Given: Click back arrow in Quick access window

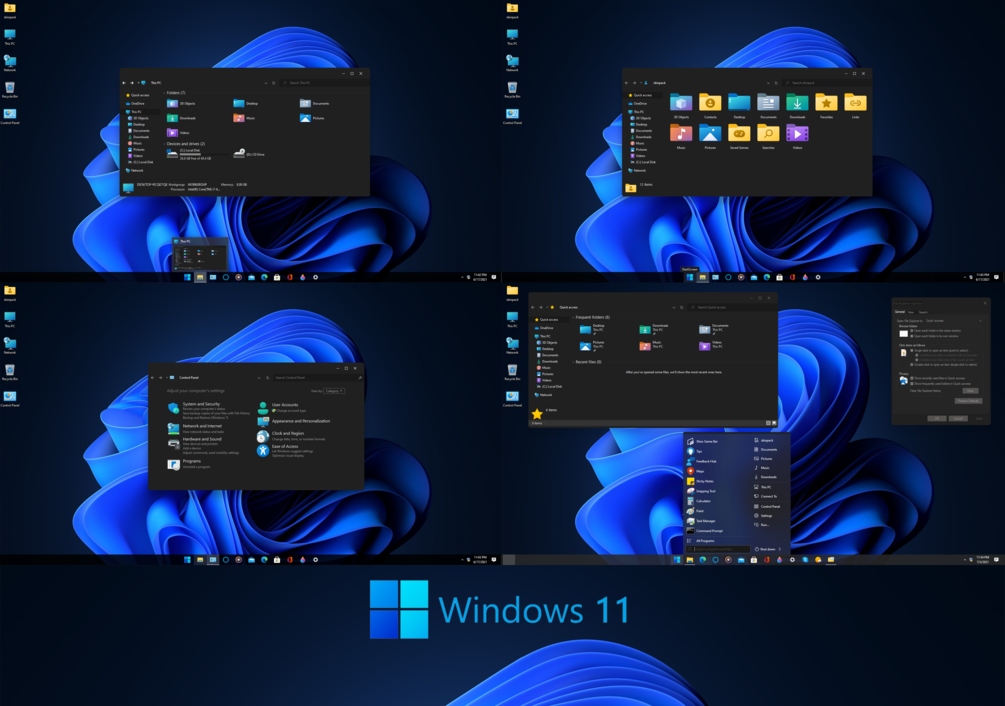Looking at the screenshot, I should pyautogui.click(x=533, y=307).
